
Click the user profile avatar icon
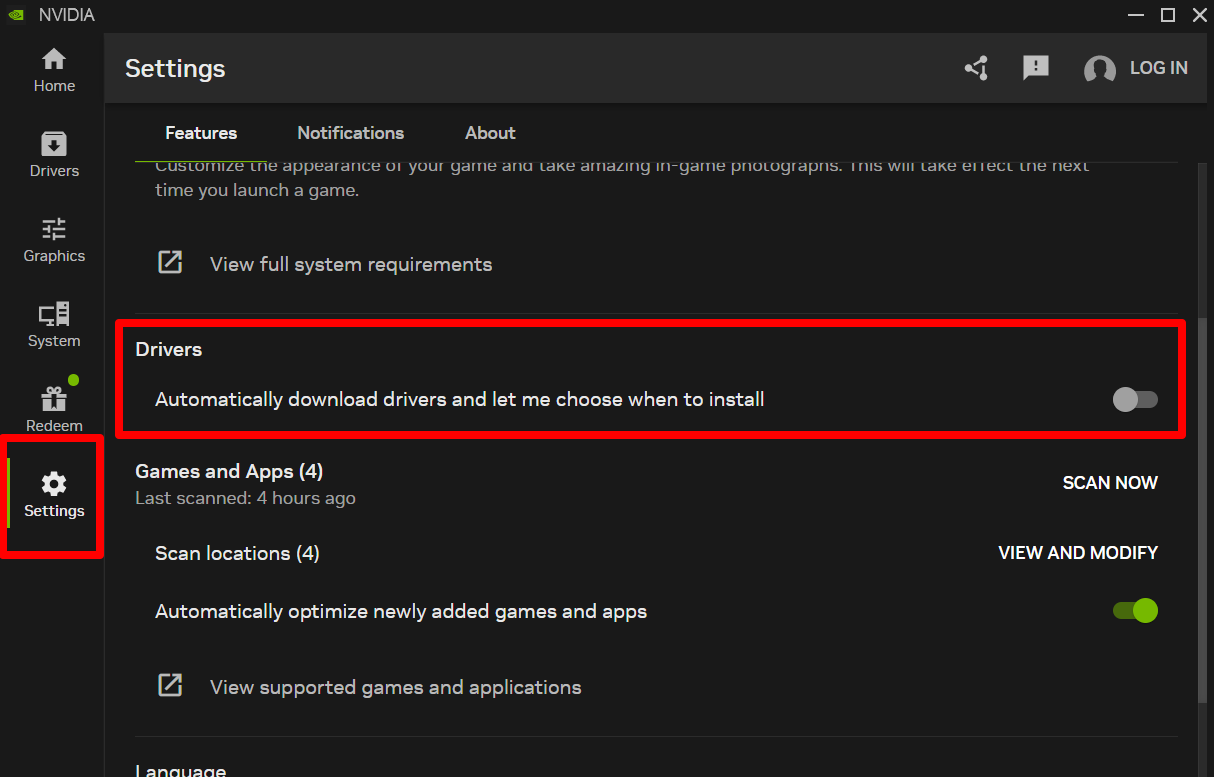click(x=1099, y=69)
